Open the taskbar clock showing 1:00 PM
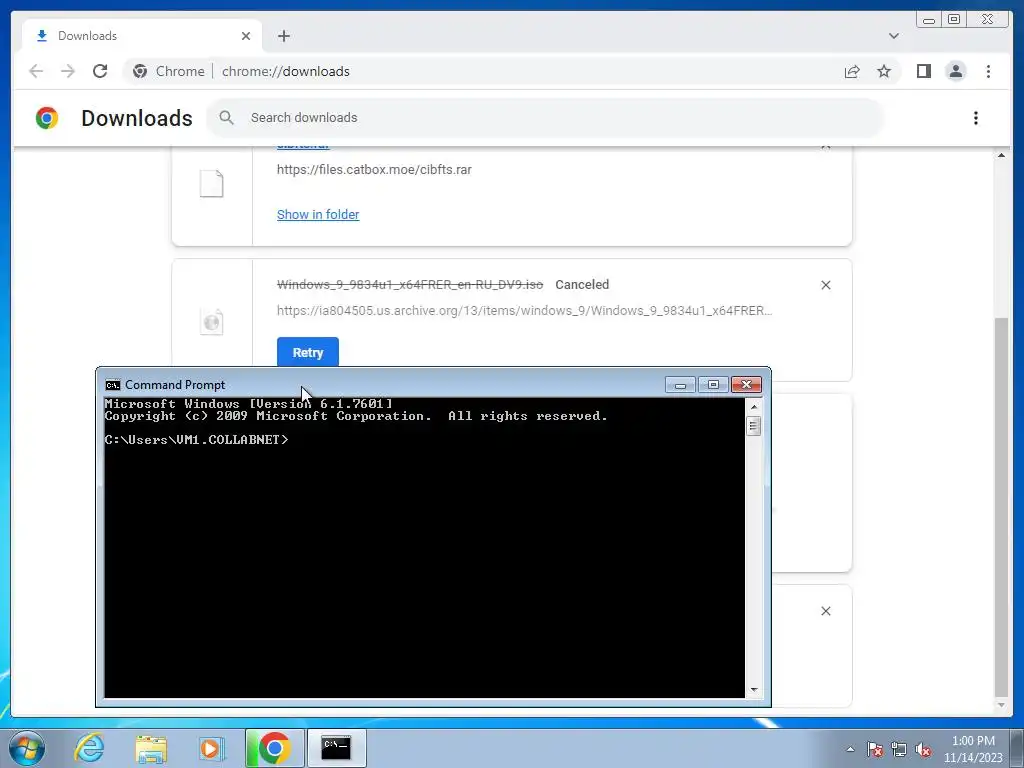1024x768 pixels. pos(972,749)
